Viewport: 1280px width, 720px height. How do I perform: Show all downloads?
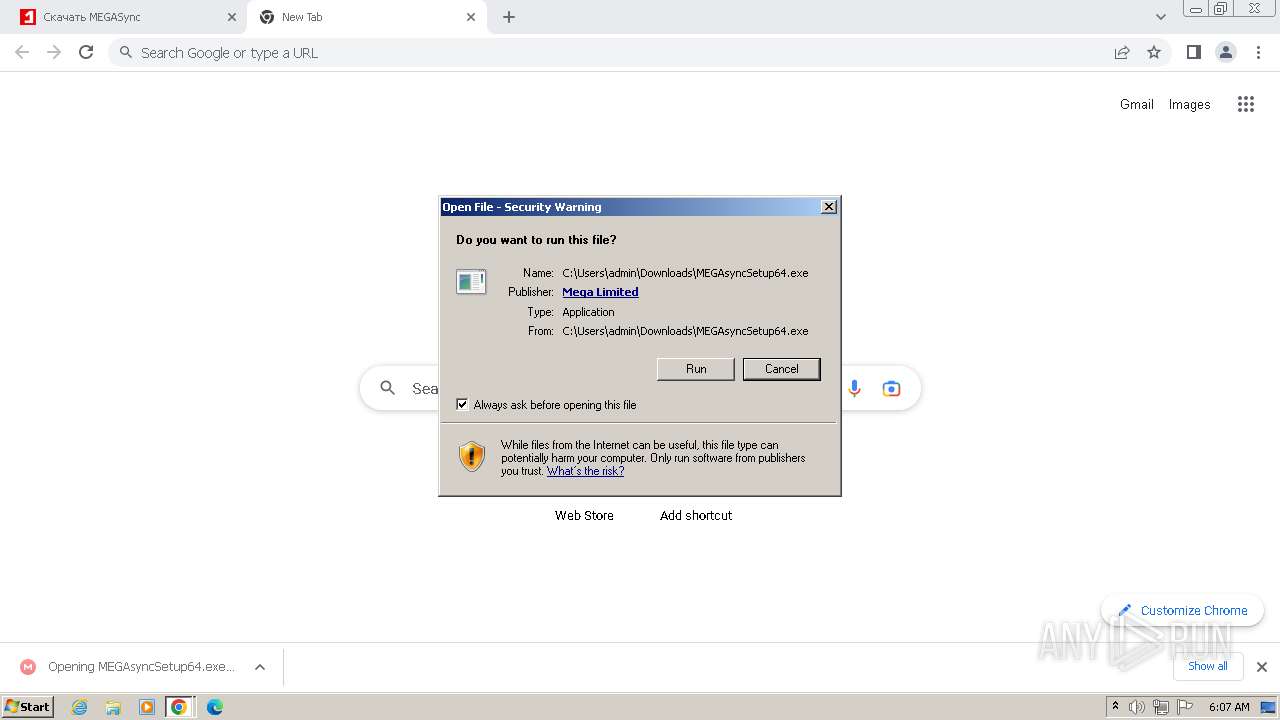(1208, 666)
